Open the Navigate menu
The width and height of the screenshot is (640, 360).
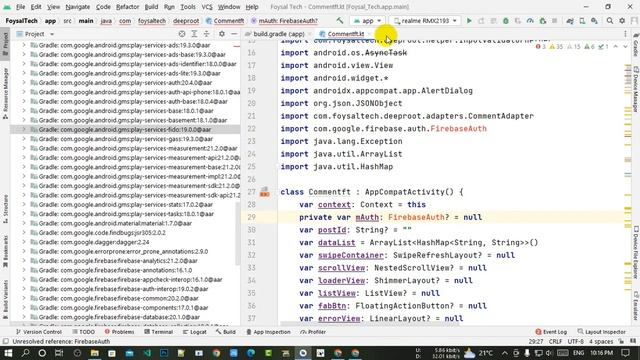[x=78, y=7]
